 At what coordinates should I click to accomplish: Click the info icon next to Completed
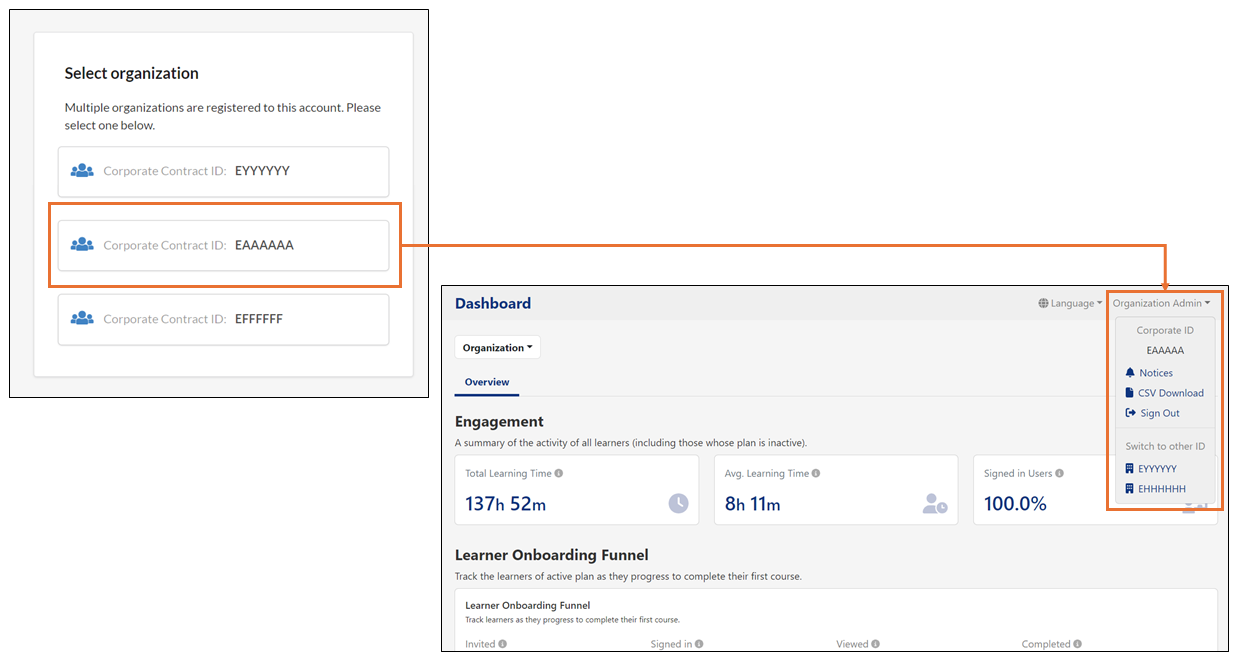(1077, 644)
